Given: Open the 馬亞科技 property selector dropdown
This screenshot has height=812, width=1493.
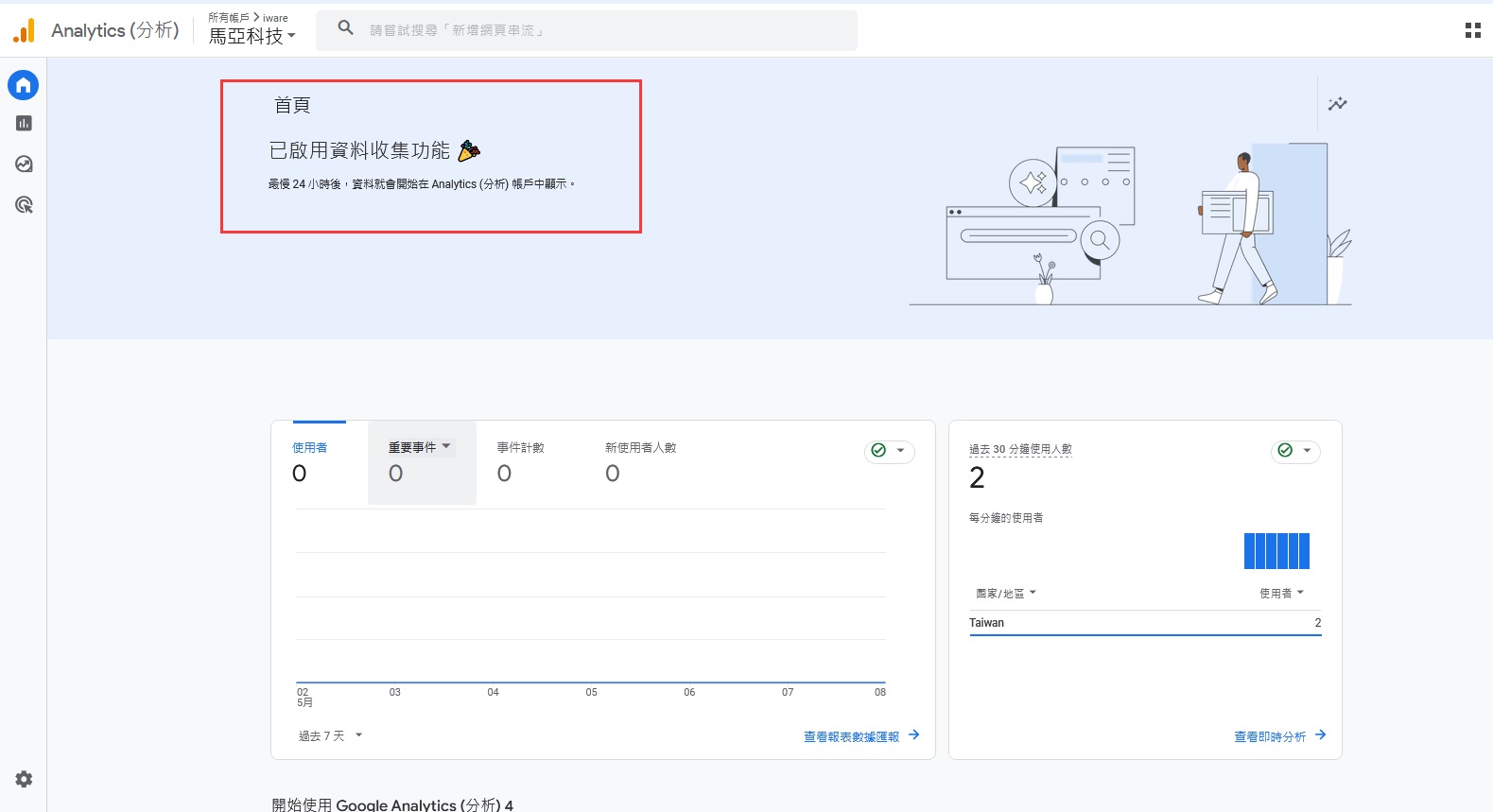Looking at the screenshot, I should 252,36.
